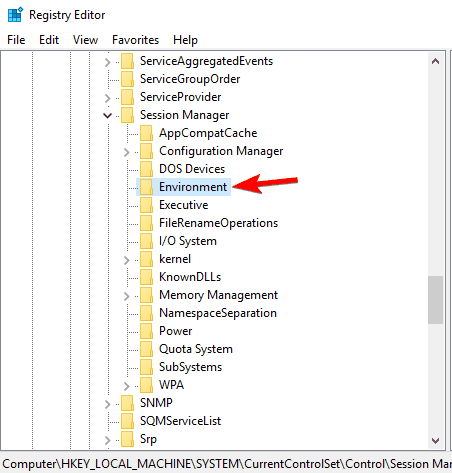Click the KnownDLLs folder icon
Image resolution: width=452 pixels, height=473 pixels.
(146, 277)
